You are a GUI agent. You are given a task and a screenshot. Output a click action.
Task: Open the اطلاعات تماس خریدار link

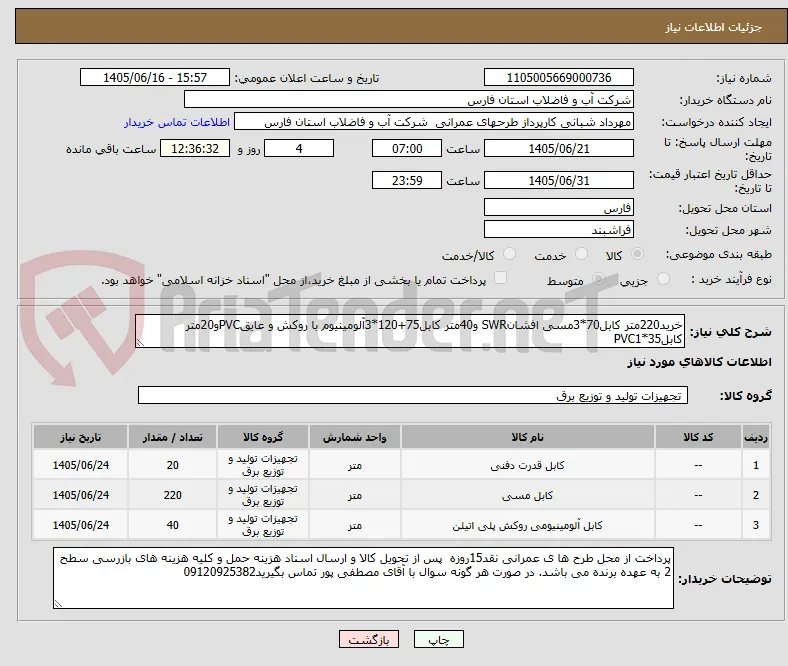pos(177,122)
